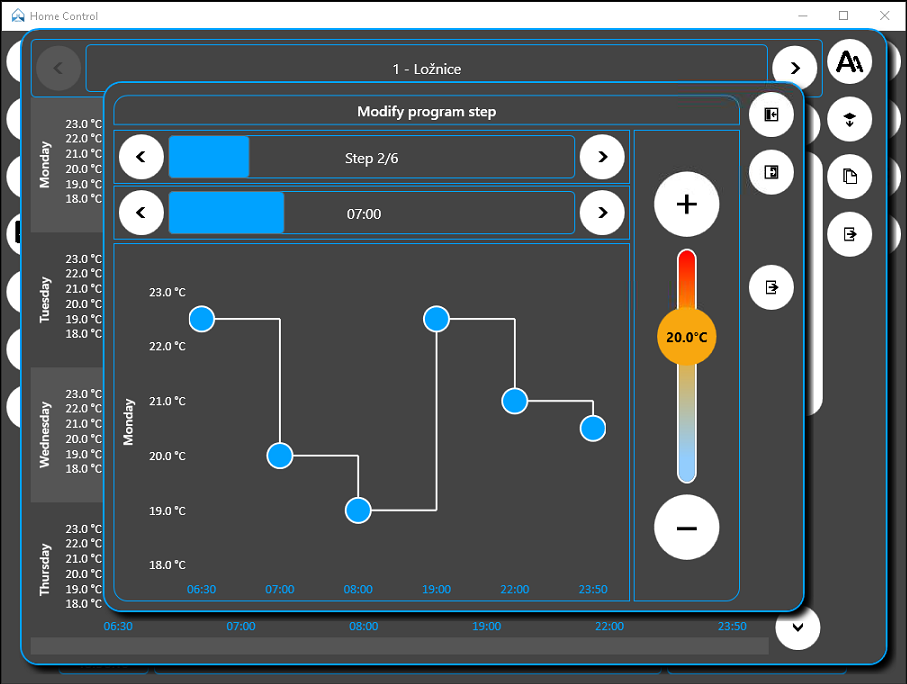The height and width of the screenshot is (684, 907).
Task: Decrease time from 07:00 with left arrow
Action: [141, 212]
